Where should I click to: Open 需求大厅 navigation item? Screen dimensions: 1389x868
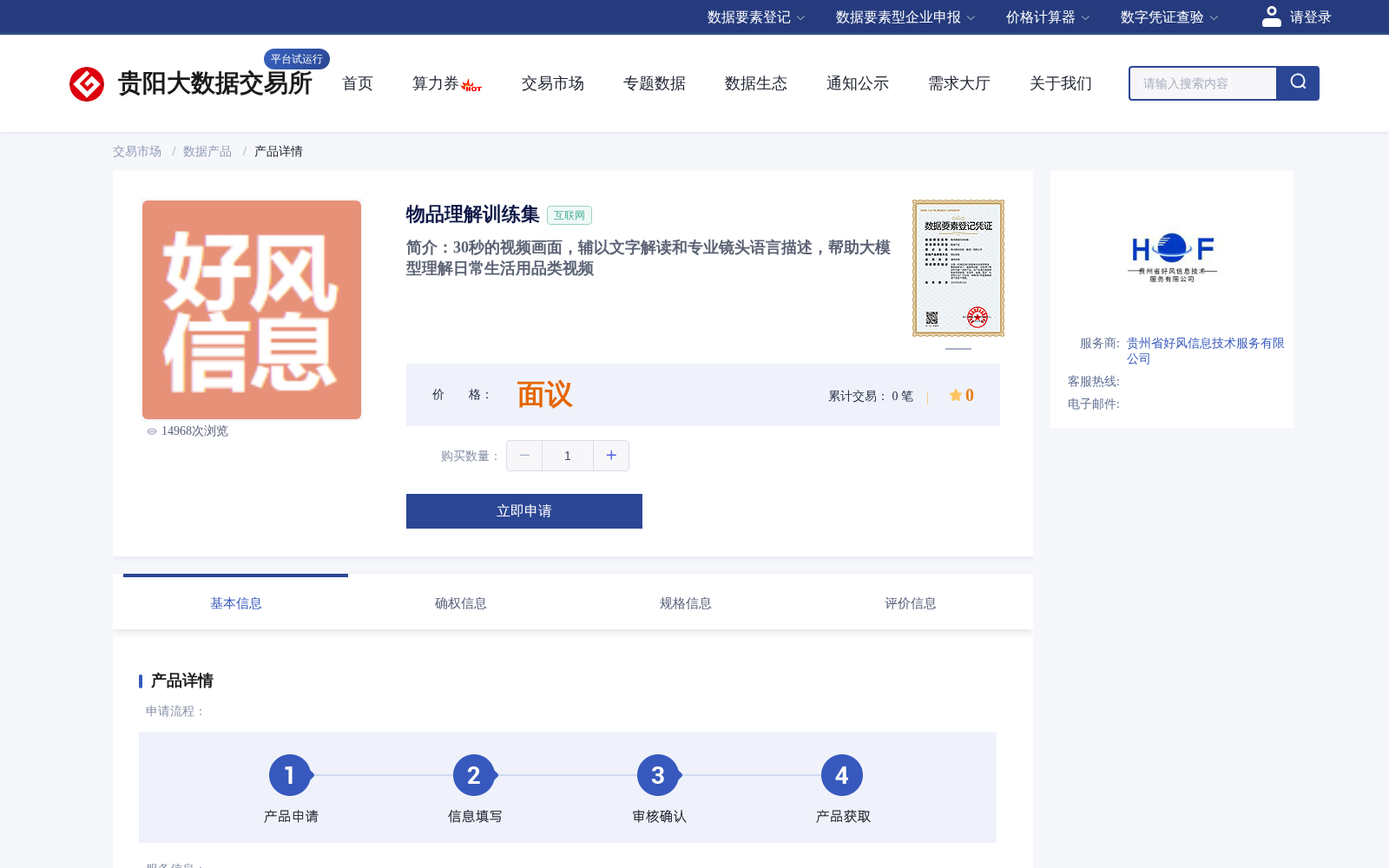959,83
